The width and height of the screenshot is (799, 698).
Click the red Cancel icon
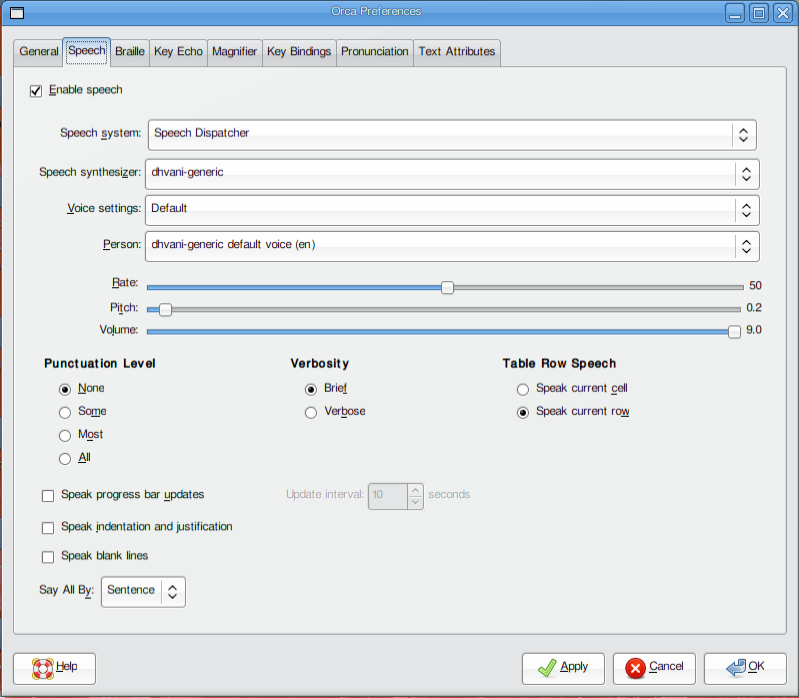coord(634,667)
